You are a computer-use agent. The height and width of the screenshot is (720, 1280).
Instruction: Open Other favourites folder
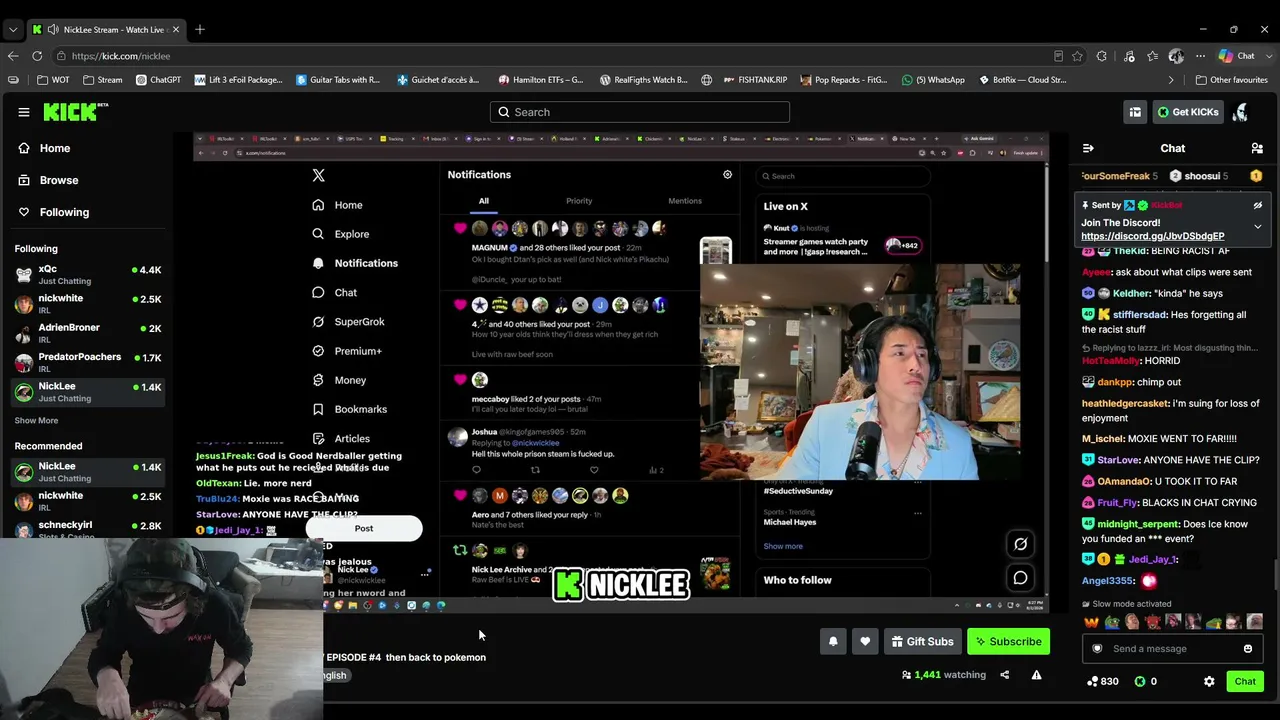coord(1232,80)
